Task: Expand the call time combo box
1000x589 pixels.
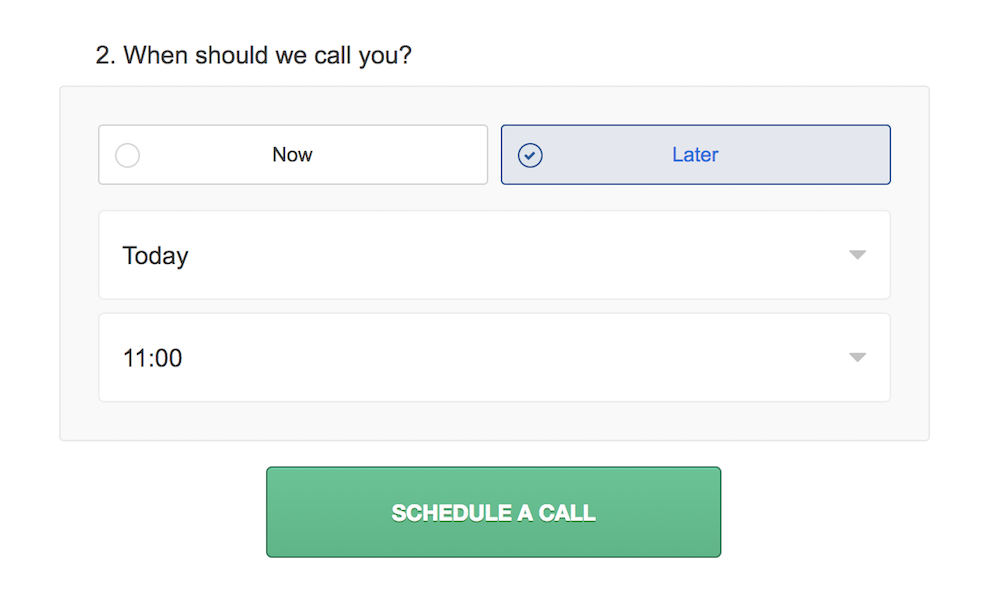Action: point(494,357)
